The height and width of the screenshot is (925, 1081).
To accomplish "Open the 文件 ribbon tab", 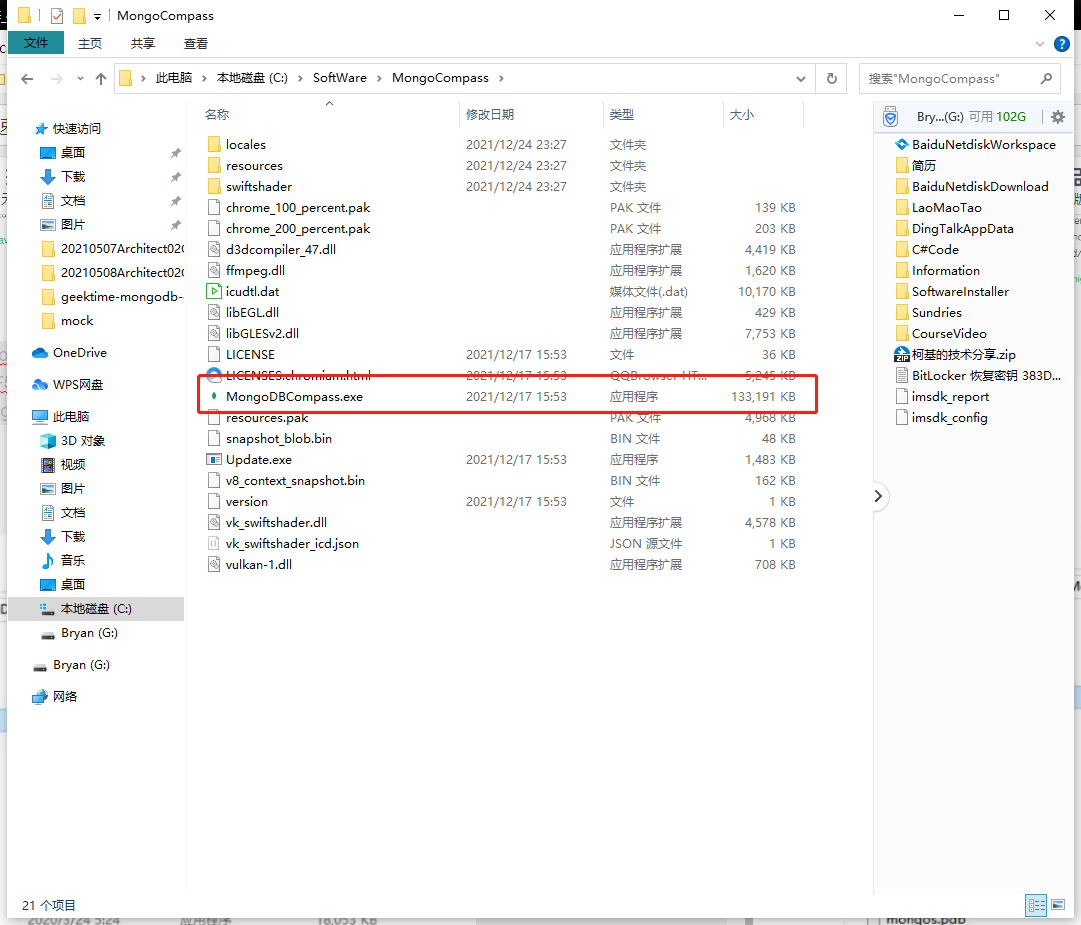I will (x=36, y=43).
